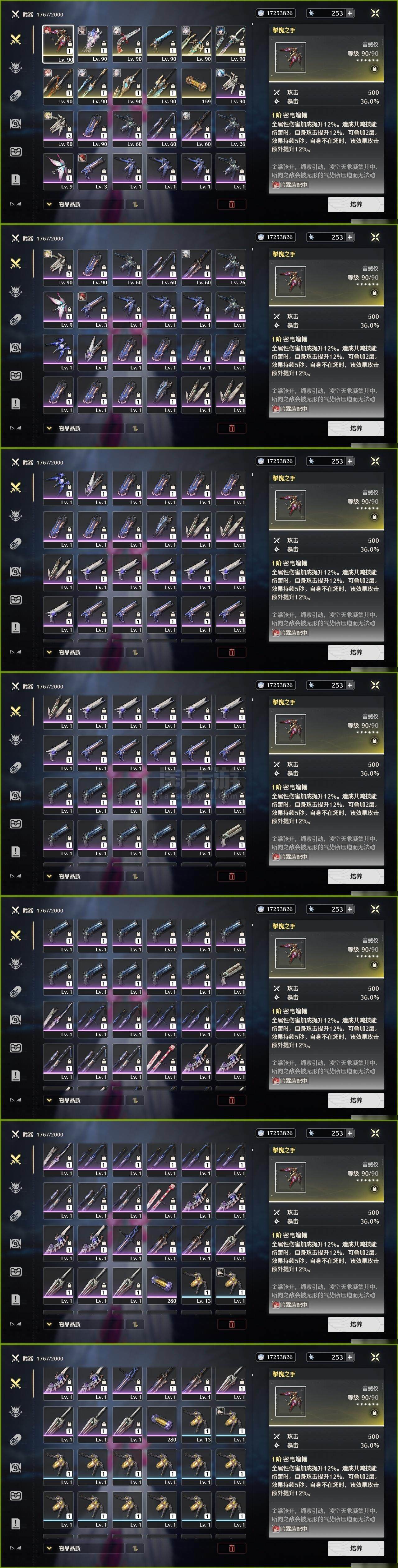Open the fourth camera-like icon in topmost sidebar
The image size is (398, 1568).
pyautogui.click(x=16, y=124)
